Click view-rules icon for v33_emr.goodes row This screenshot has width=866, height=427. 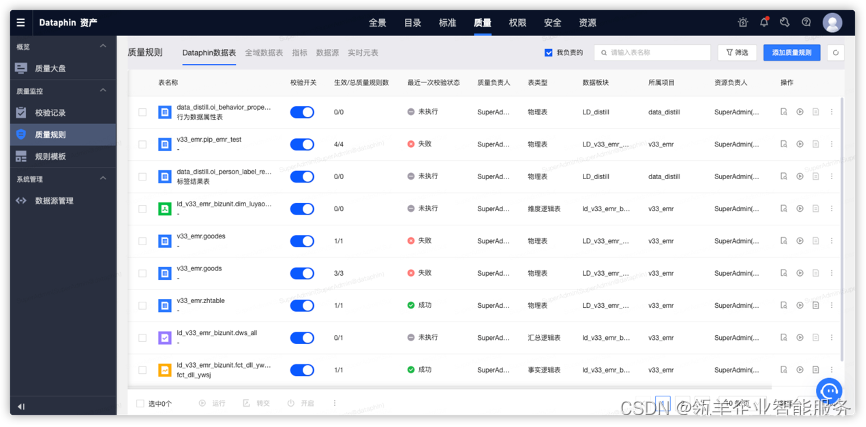click(784, 241)
